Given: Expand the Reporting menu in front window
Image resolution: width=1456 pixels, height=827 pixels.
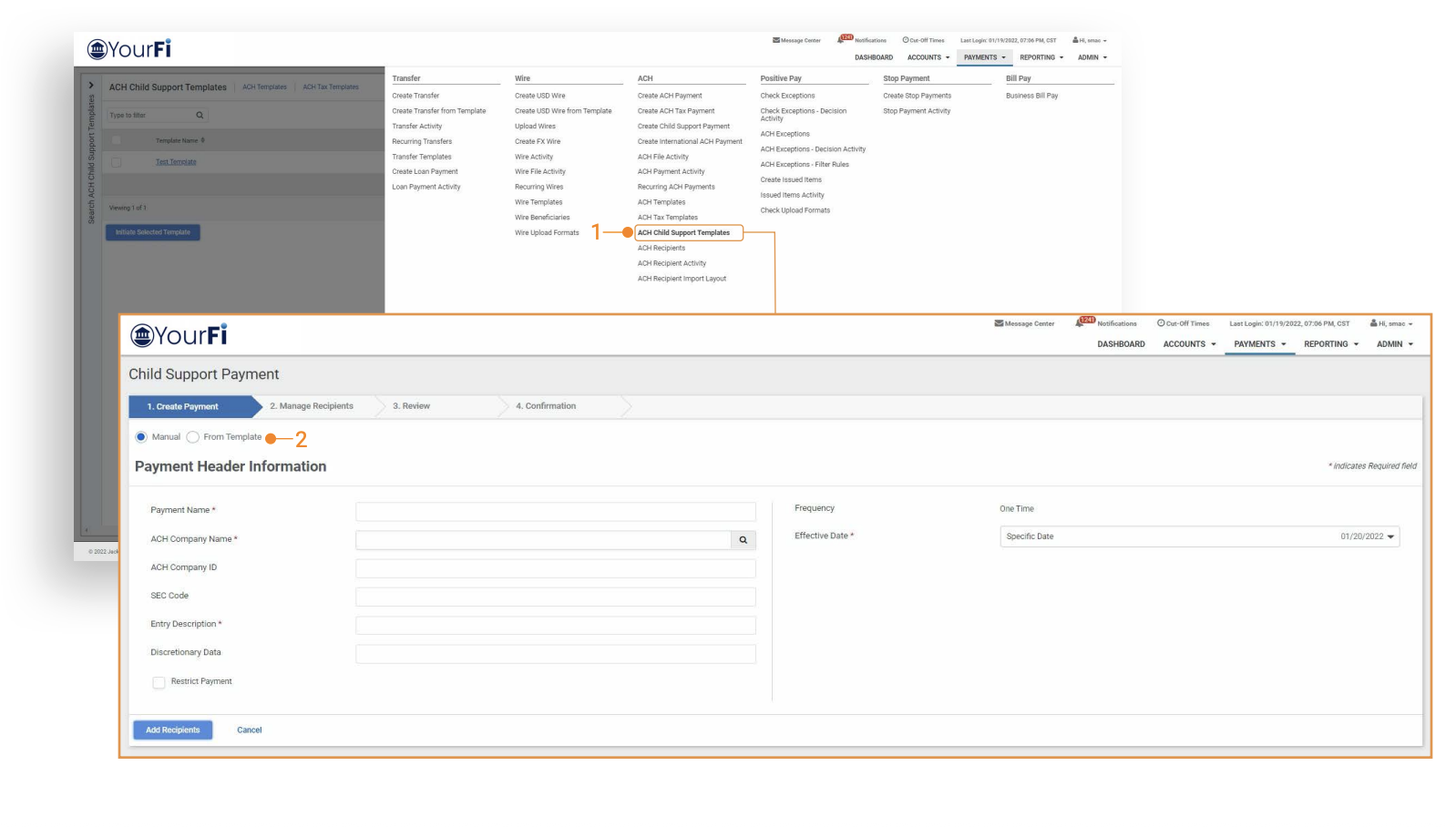Looking at the screenshot, I should point(1330,344).
